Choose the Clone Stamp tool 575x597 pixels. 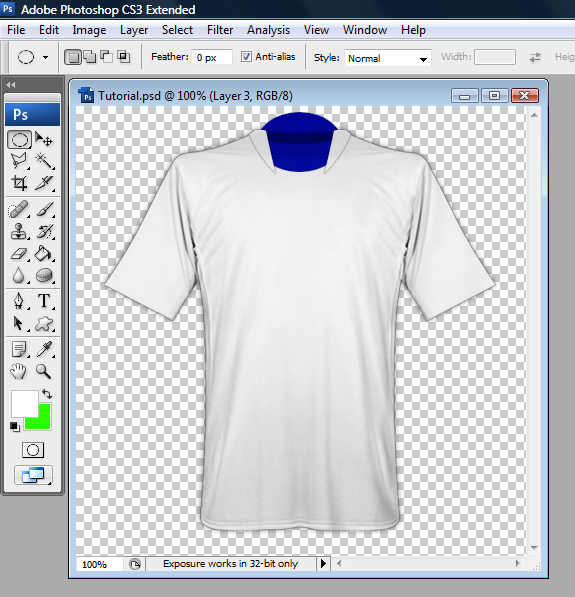(19, 231)
